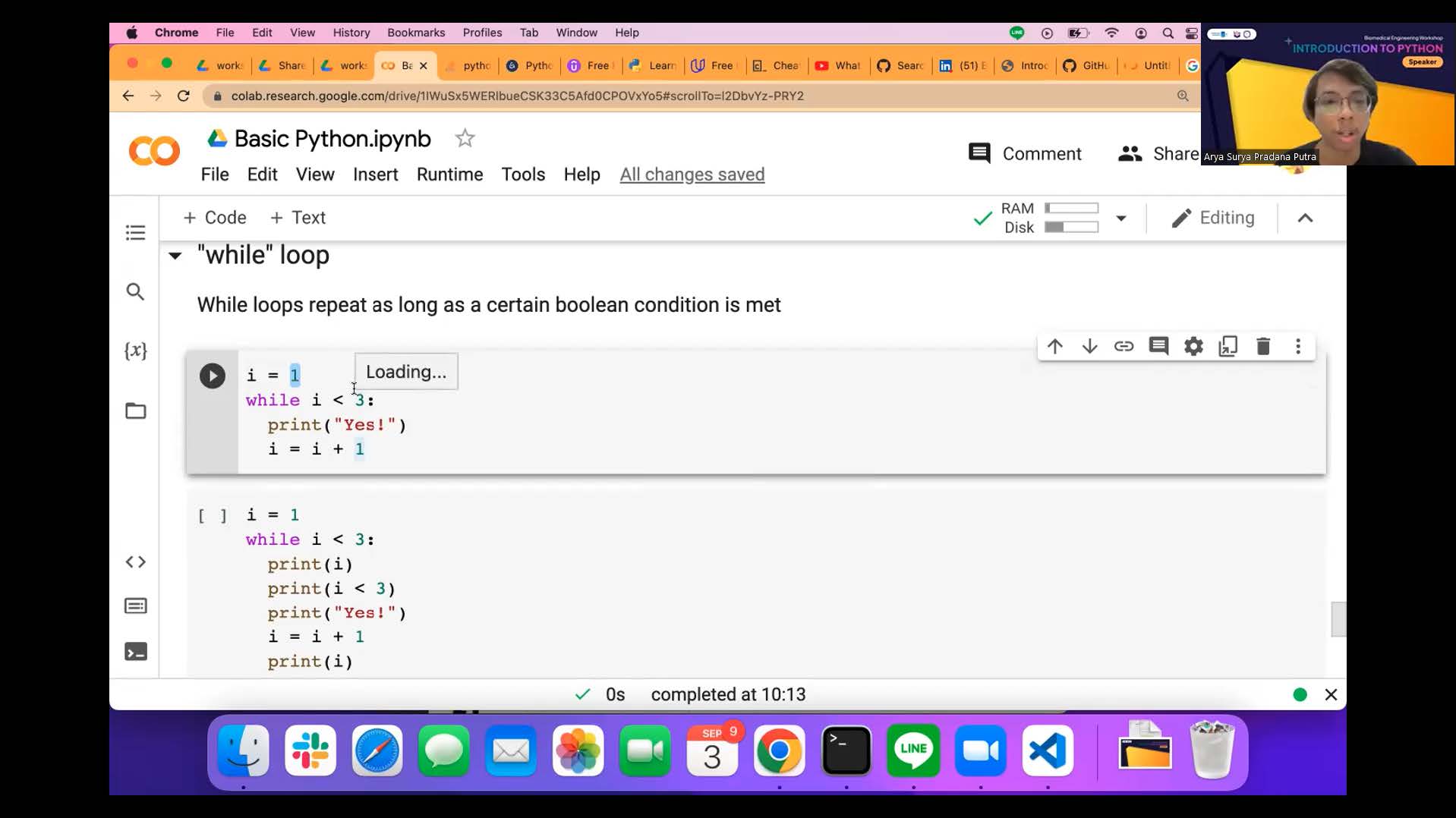Open the terminal icon in left sidebar
The image size is (1456, 818).
coord(136,652)
